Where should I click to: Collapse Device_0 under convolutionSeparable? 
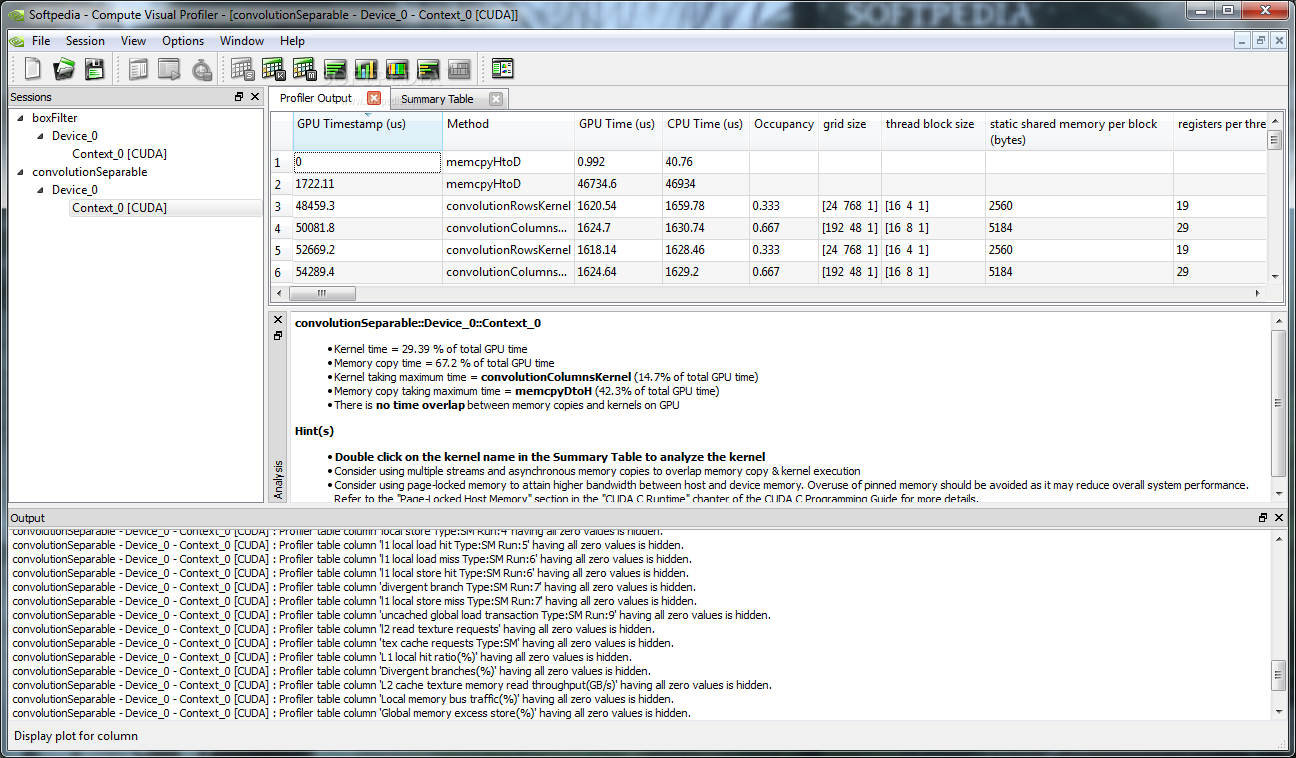click(40, 190)
